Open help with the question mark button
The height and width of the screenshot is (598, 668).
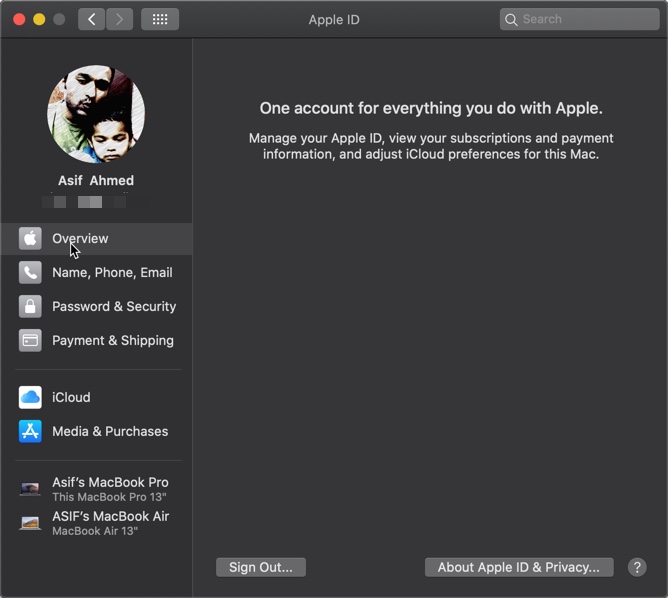637,567
